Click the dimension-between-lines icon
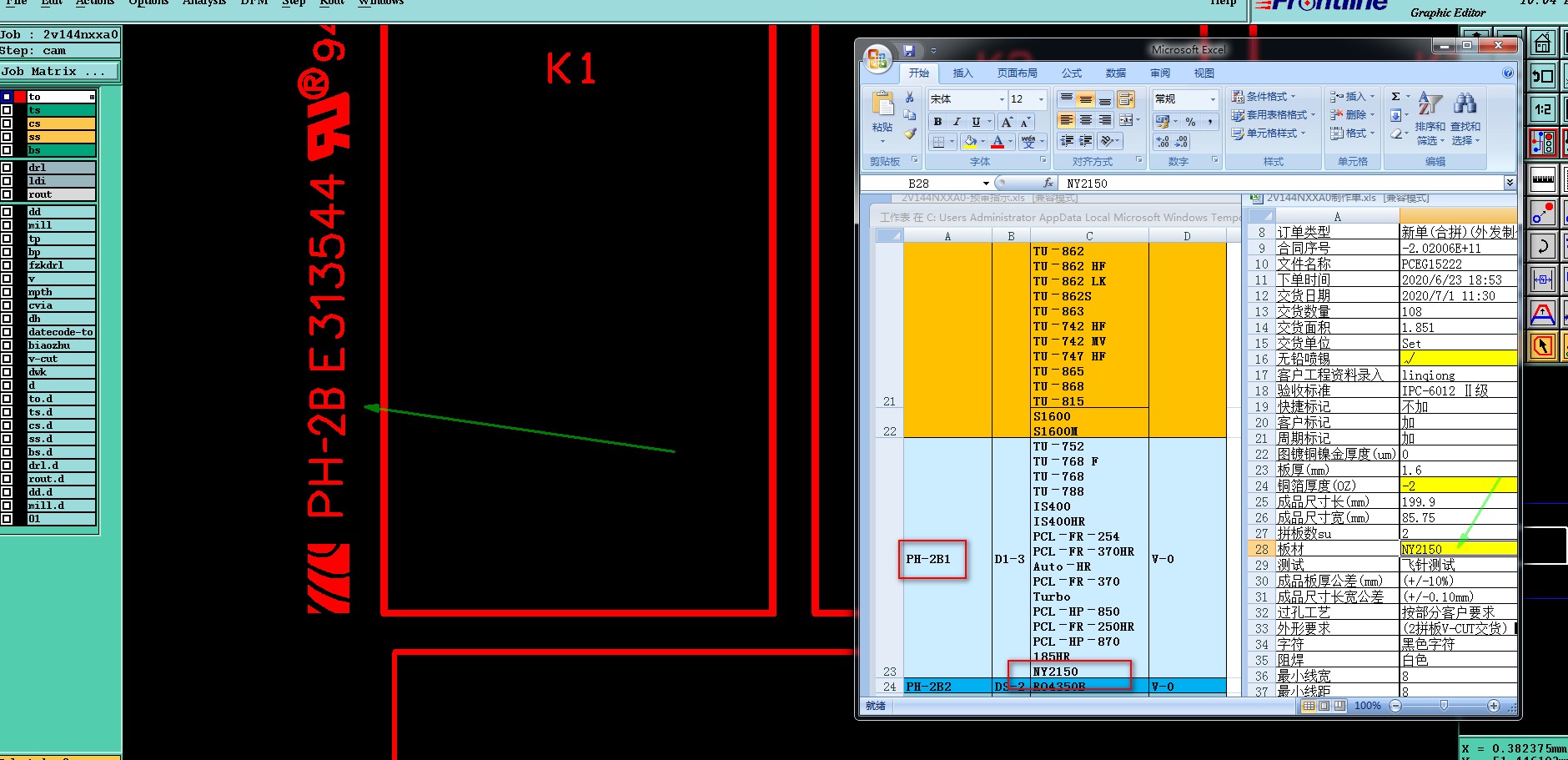This screenshot has width=1568, height=760. click(x=1543, y=279)
